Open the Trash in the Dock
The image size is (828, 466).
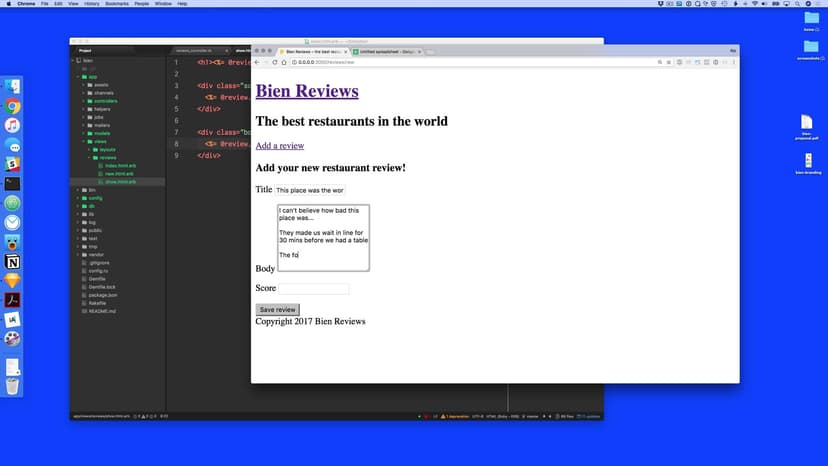coord(12,386)
